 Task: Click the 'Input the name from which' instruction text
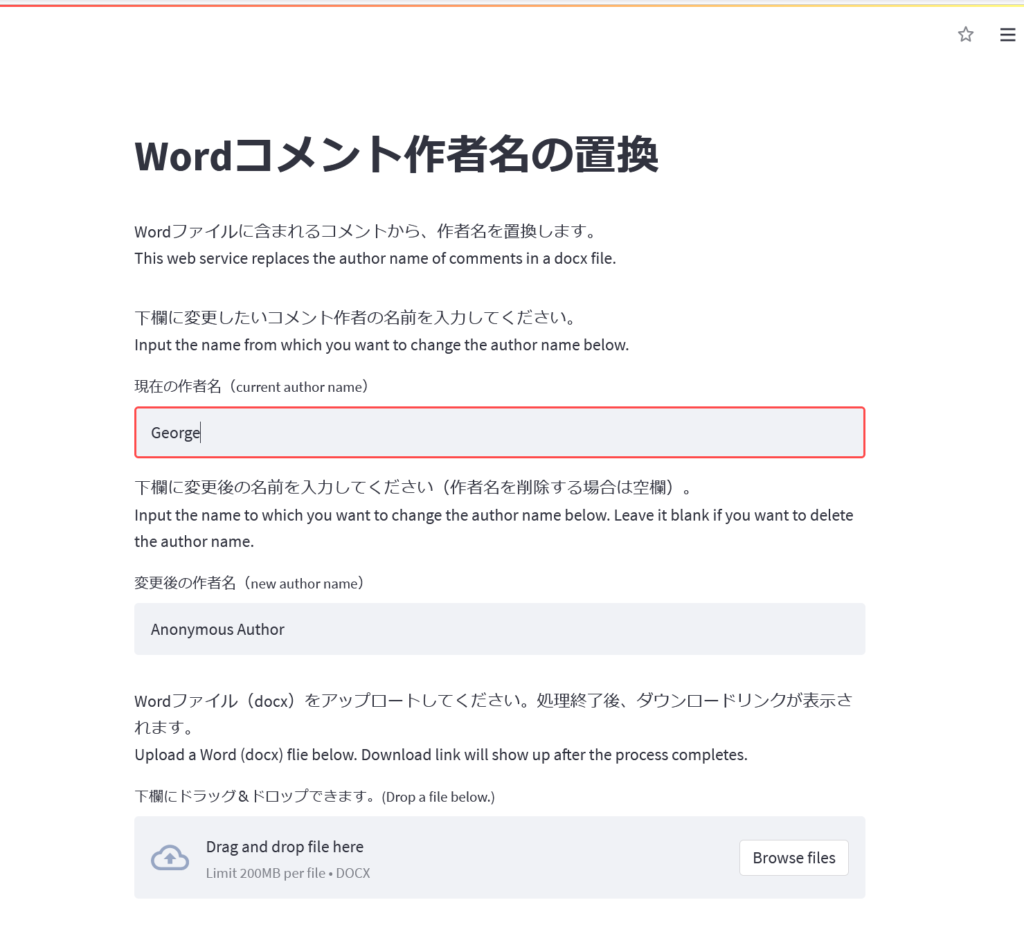[381, 345]
